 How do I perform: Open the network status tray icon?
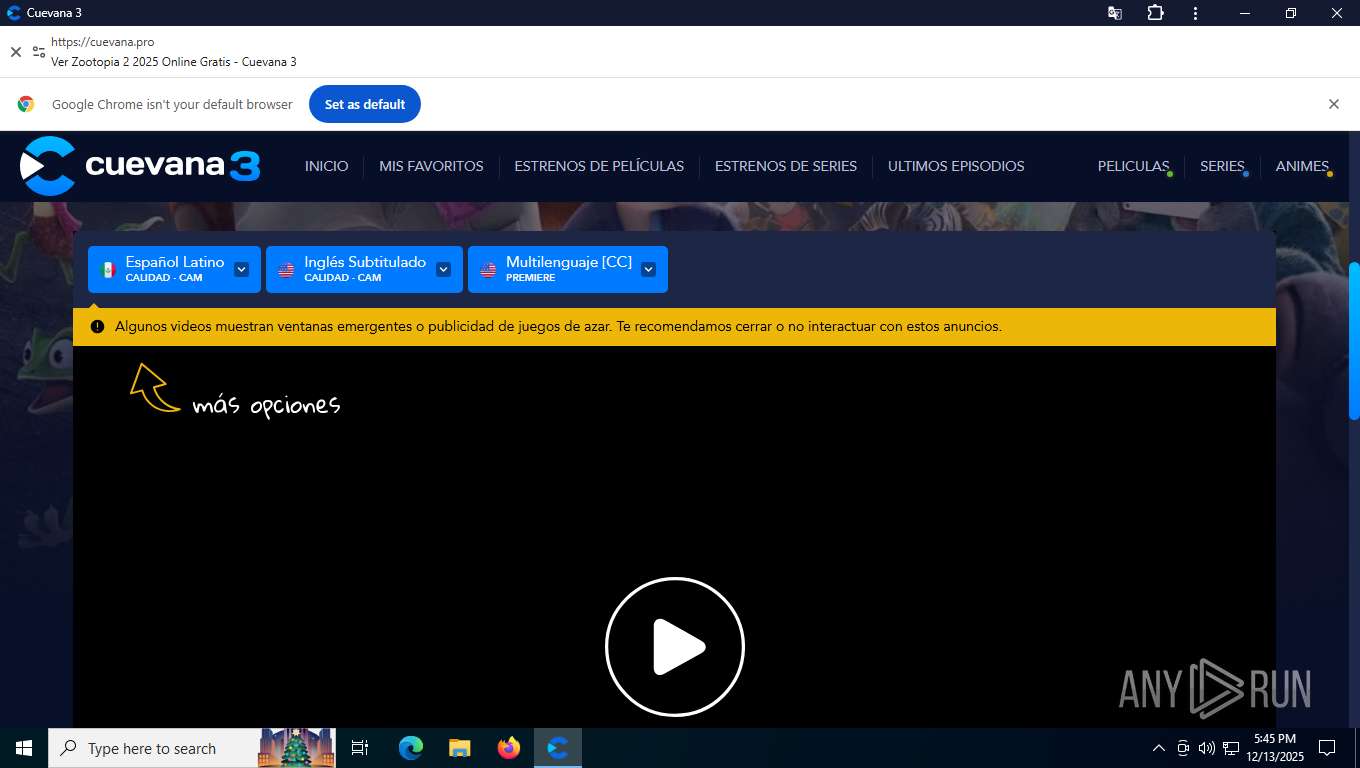click(1231, 748)
